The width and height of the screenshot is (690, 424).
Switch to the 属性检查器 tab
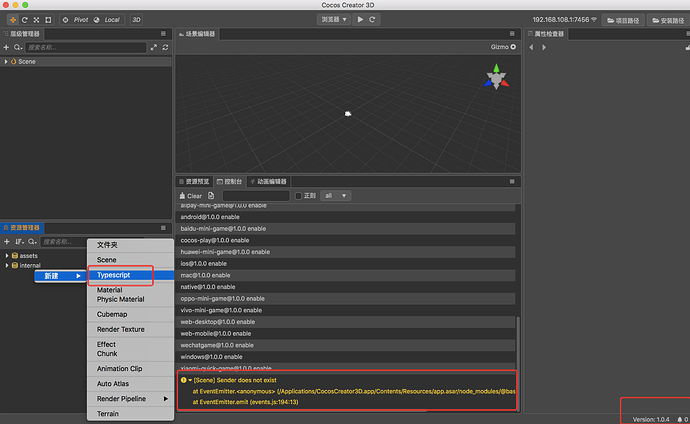click(x=546, y=34)
